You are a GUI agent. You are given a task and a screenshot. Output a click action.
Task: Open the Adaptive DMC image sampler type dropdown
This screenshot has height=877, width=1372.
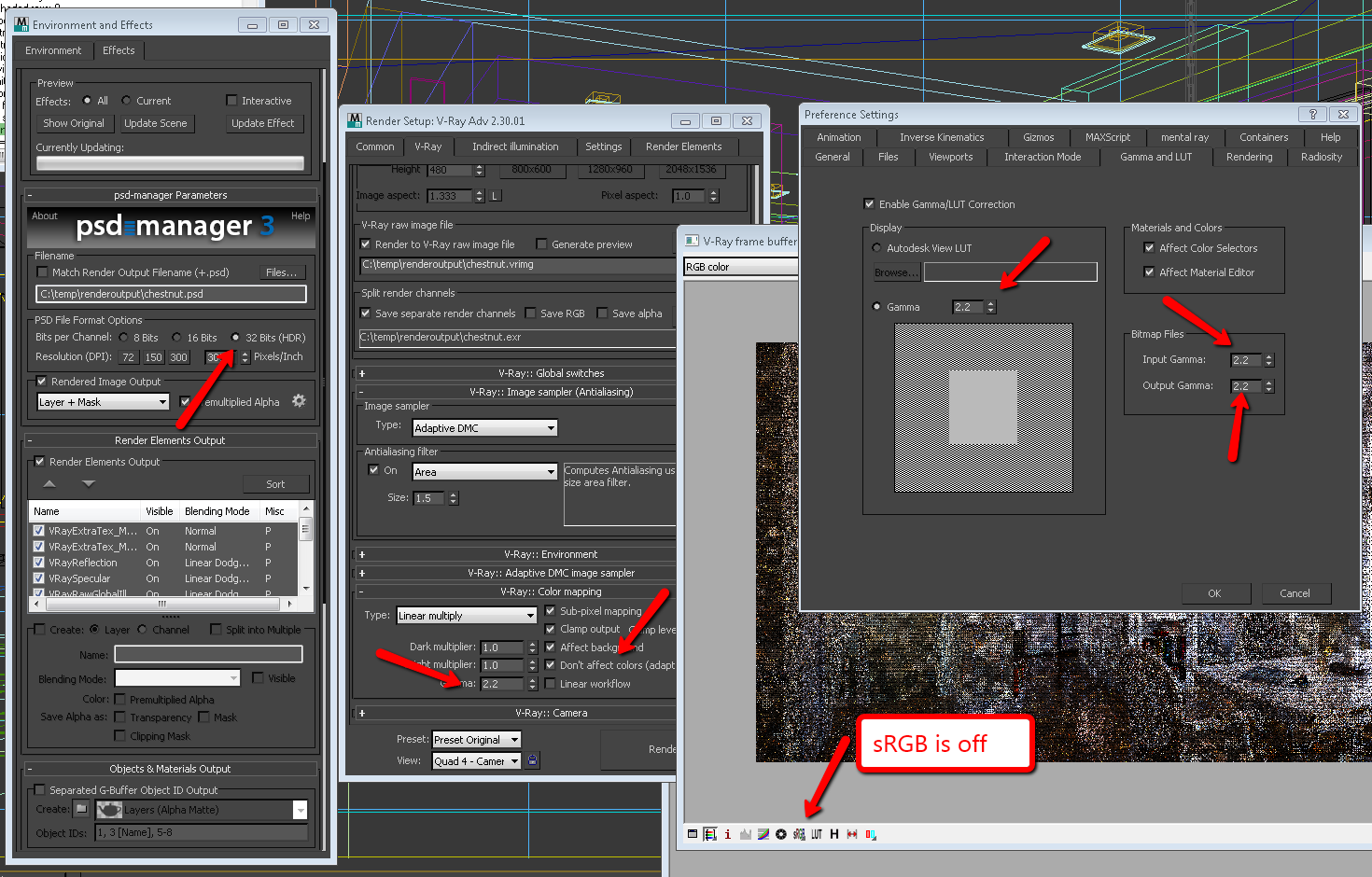point(484,427)
